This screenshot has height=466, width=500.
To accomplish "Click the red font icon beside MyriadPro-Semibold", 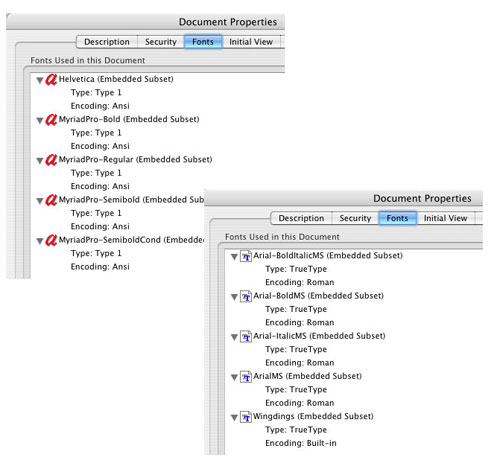I will (x=51, y=200).
